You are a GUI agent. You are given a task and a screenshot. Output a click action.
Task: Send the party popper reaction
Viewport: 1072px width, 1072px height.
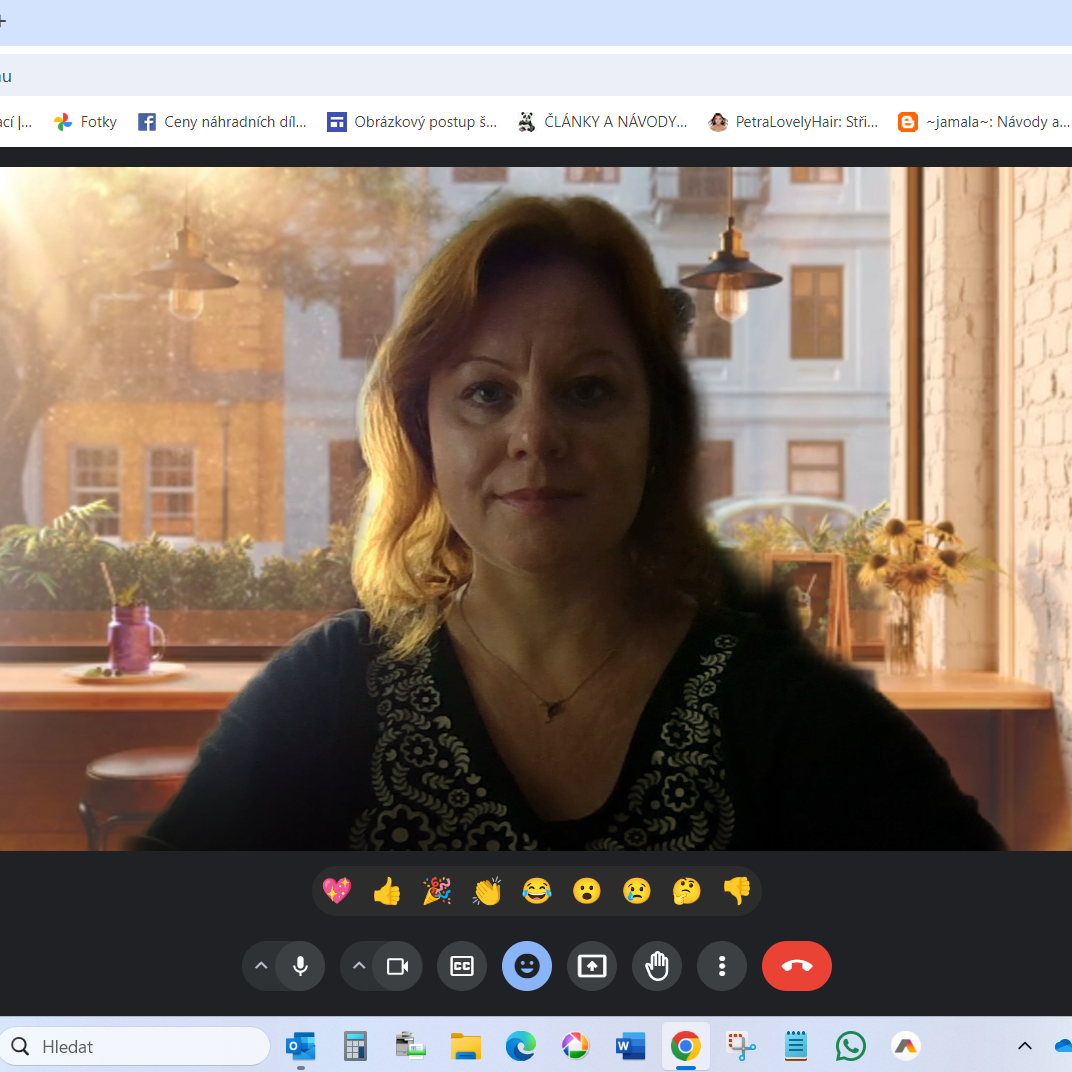pyautogui.click(x=437, y=891)
